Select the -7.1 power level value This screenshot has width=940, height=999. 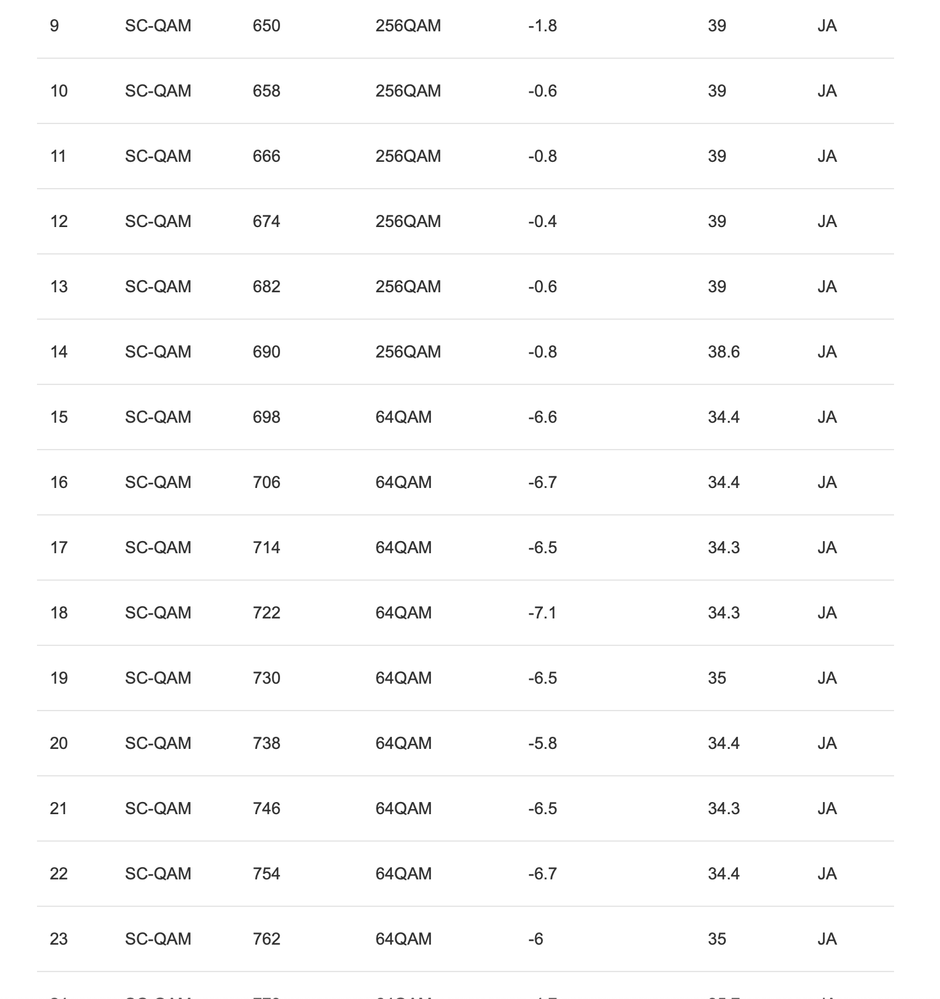[542, 613]
